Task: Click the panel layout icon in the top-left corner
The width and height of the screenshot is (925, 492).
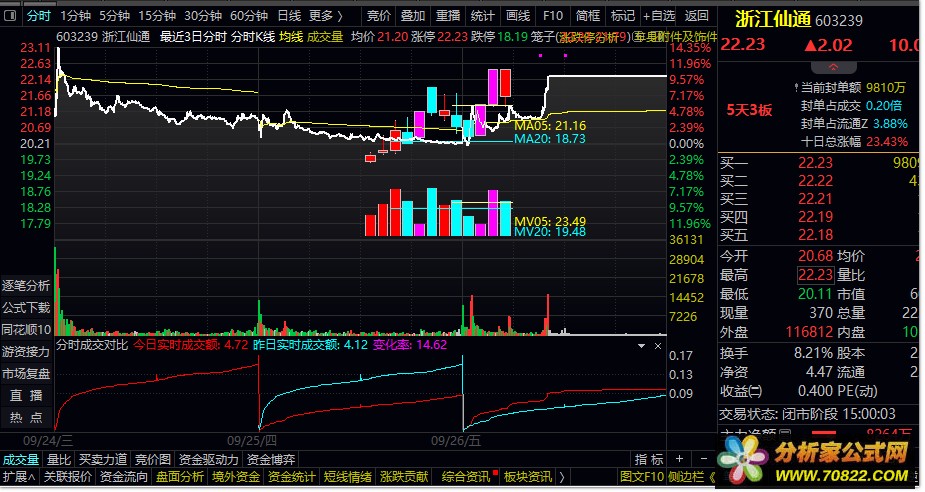Action: pyautogui.click(x=10, y=16)
